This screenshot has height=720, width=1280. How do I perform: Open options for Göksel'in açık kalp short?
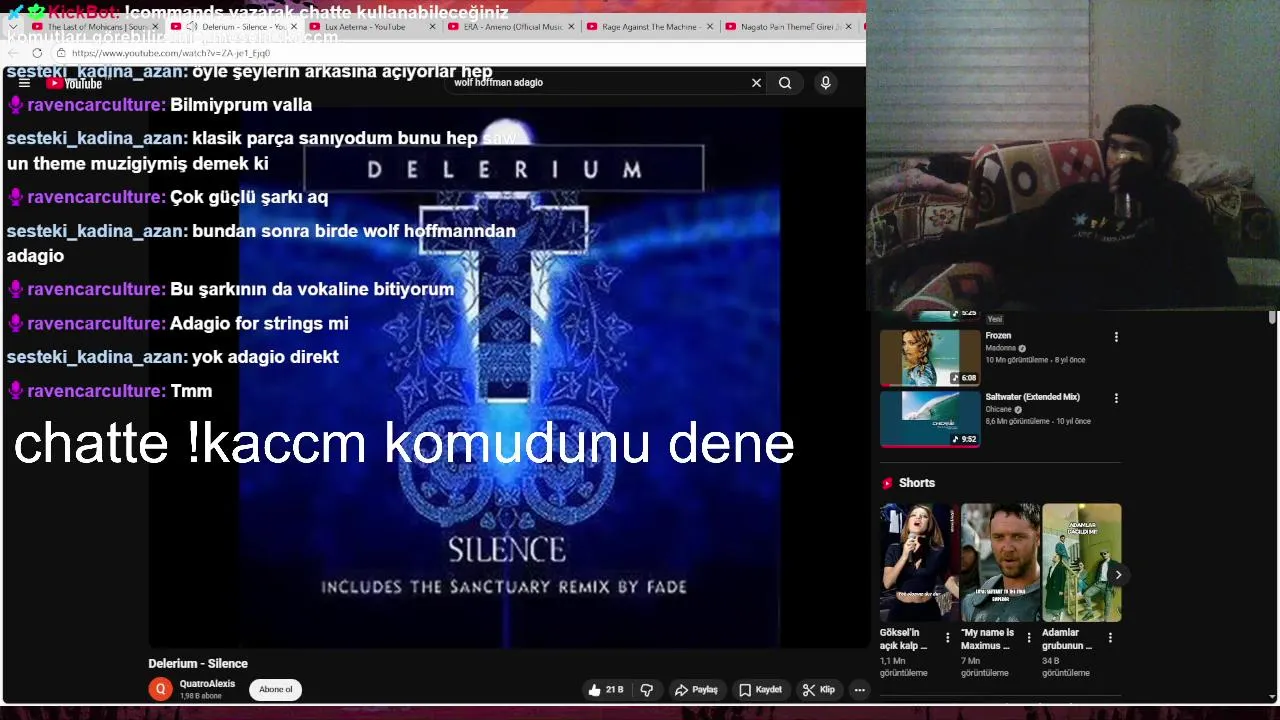(948, 637)
